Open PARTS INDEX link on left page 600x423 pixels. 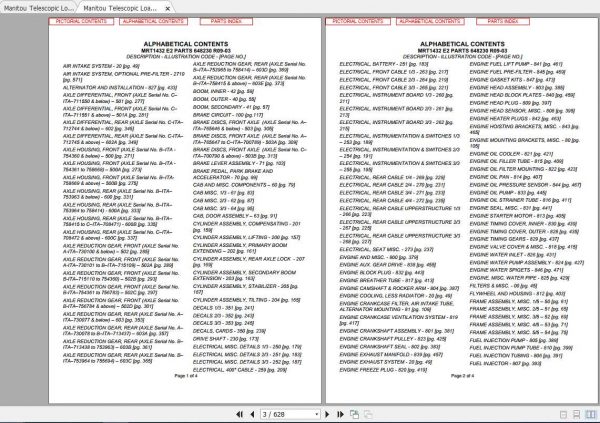(x=226, y=21)
